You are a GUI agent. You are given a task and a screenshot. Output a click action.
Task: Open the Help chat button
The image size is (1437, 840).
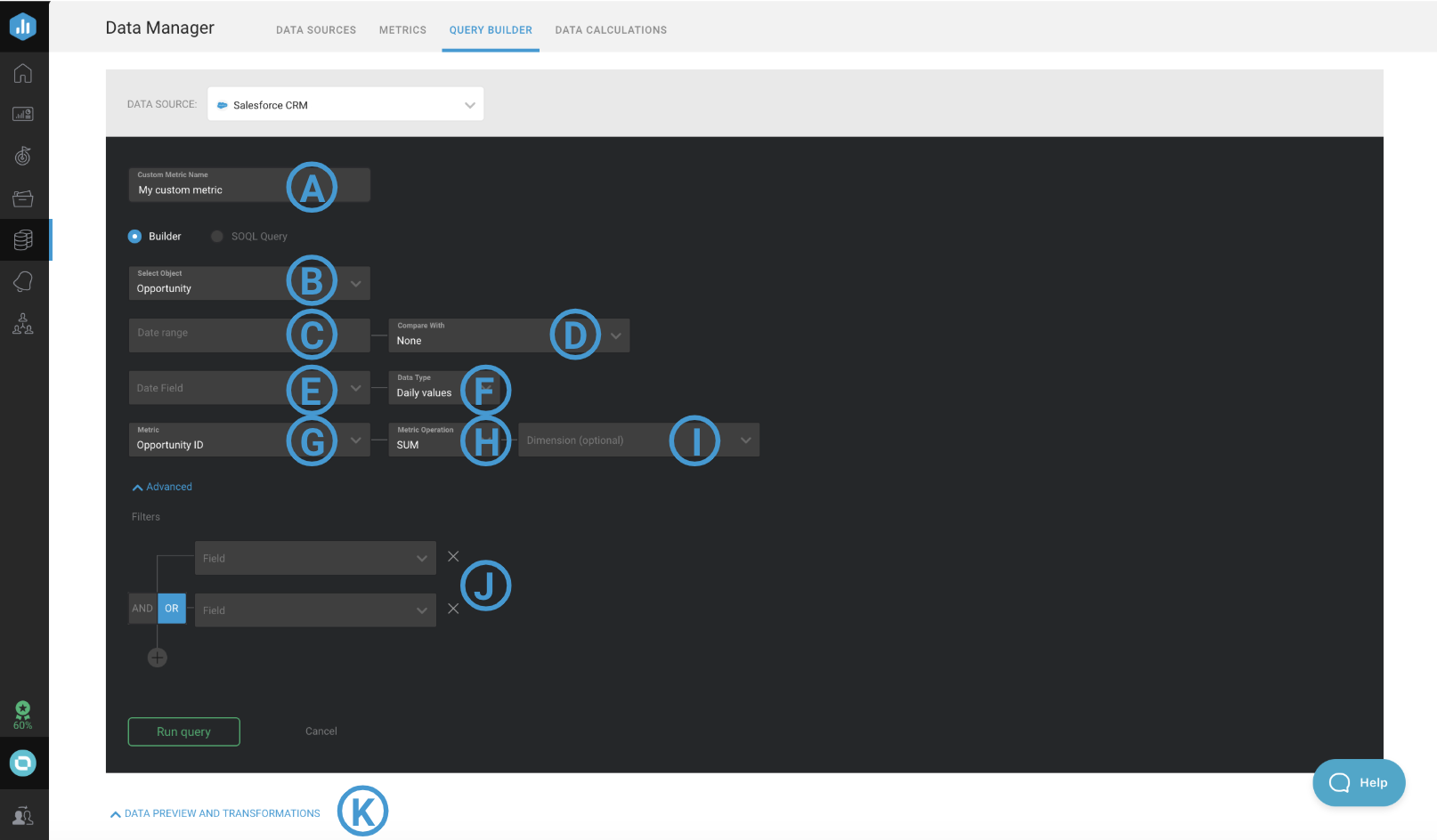[x=1359, y=782]
